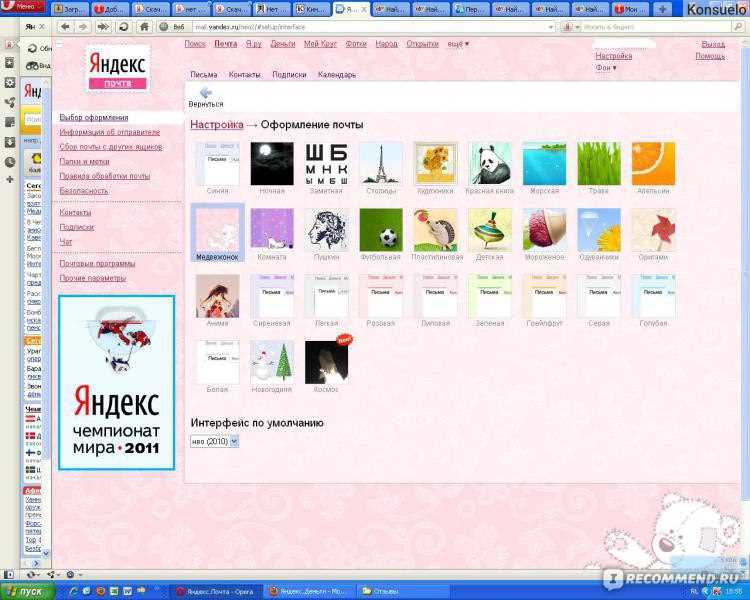Open the browser Home icon

click(x=143, y=27)
